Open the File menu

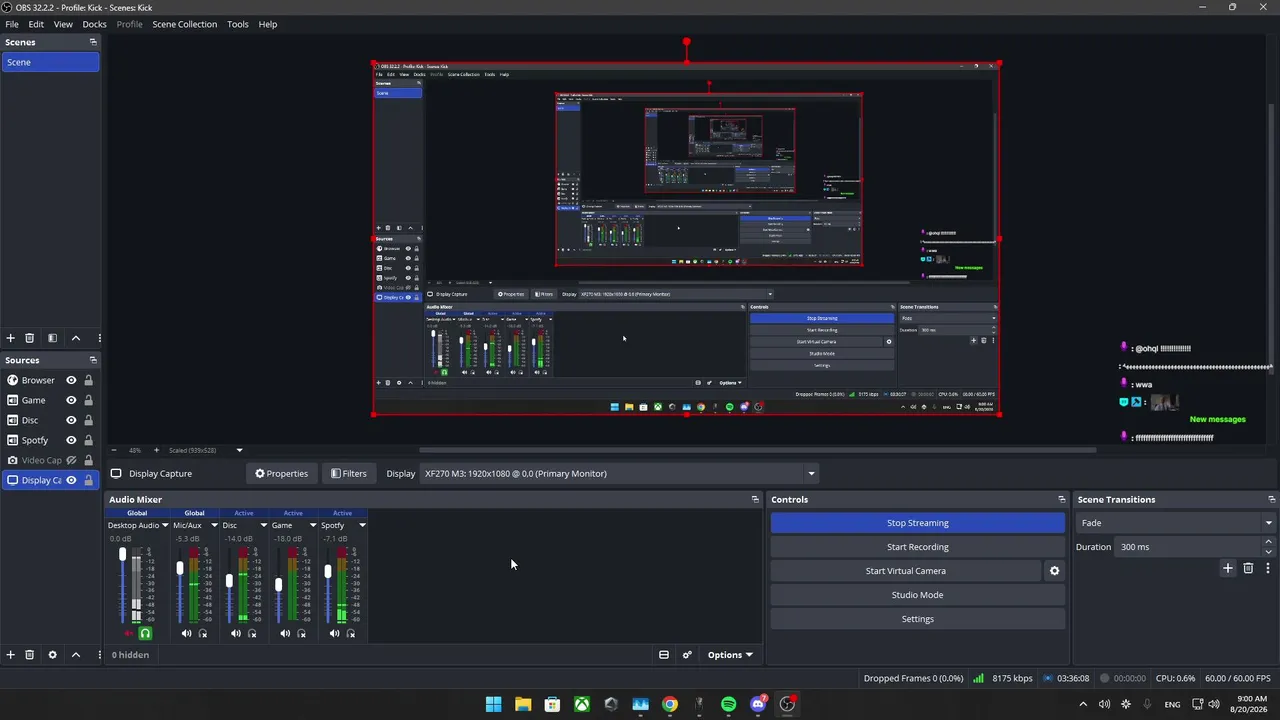[12, 24]
